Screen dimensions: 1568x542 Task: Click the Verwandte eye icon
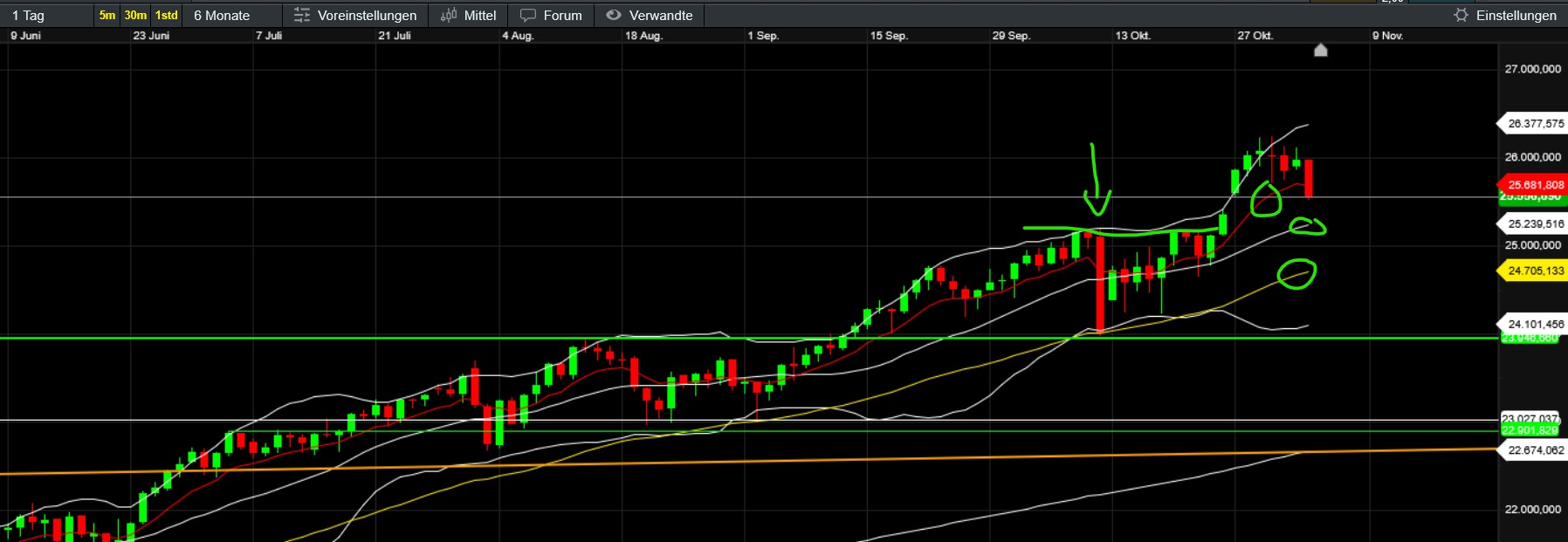point(614,15)
